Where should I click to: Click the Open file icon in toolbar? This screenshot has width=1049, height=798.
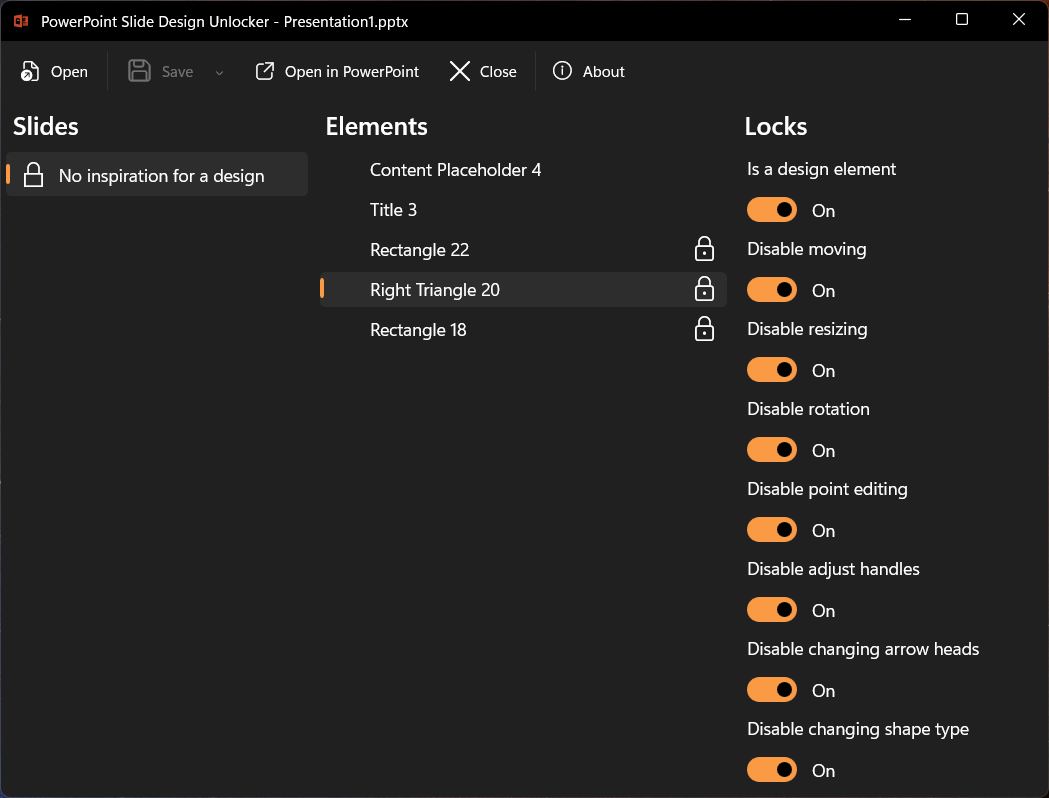(x=31, y=72)
